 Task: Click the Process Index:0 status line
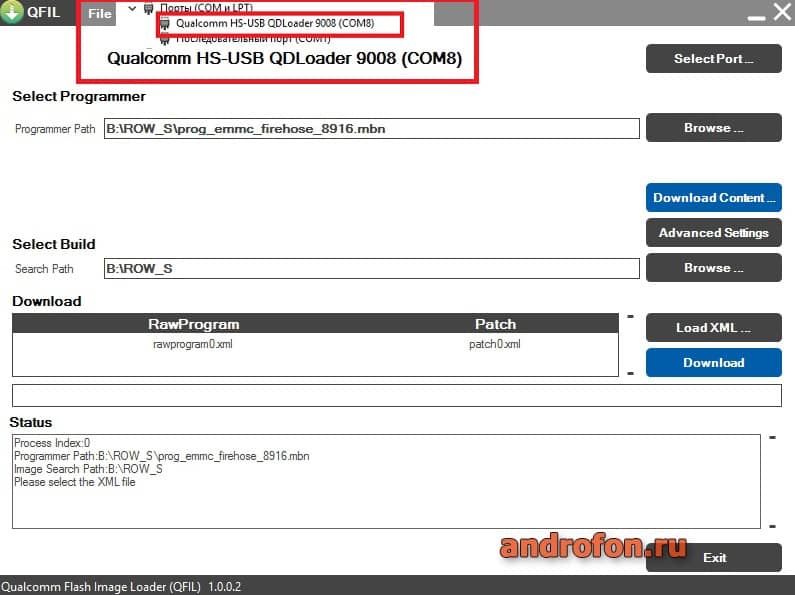point(52,442)
